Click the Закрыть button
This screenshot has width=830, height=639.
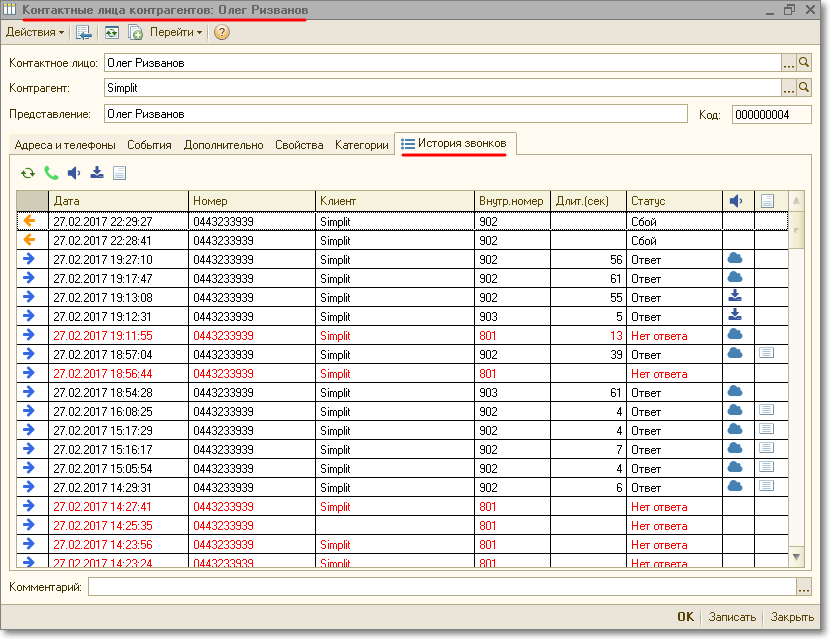(792, 617)
